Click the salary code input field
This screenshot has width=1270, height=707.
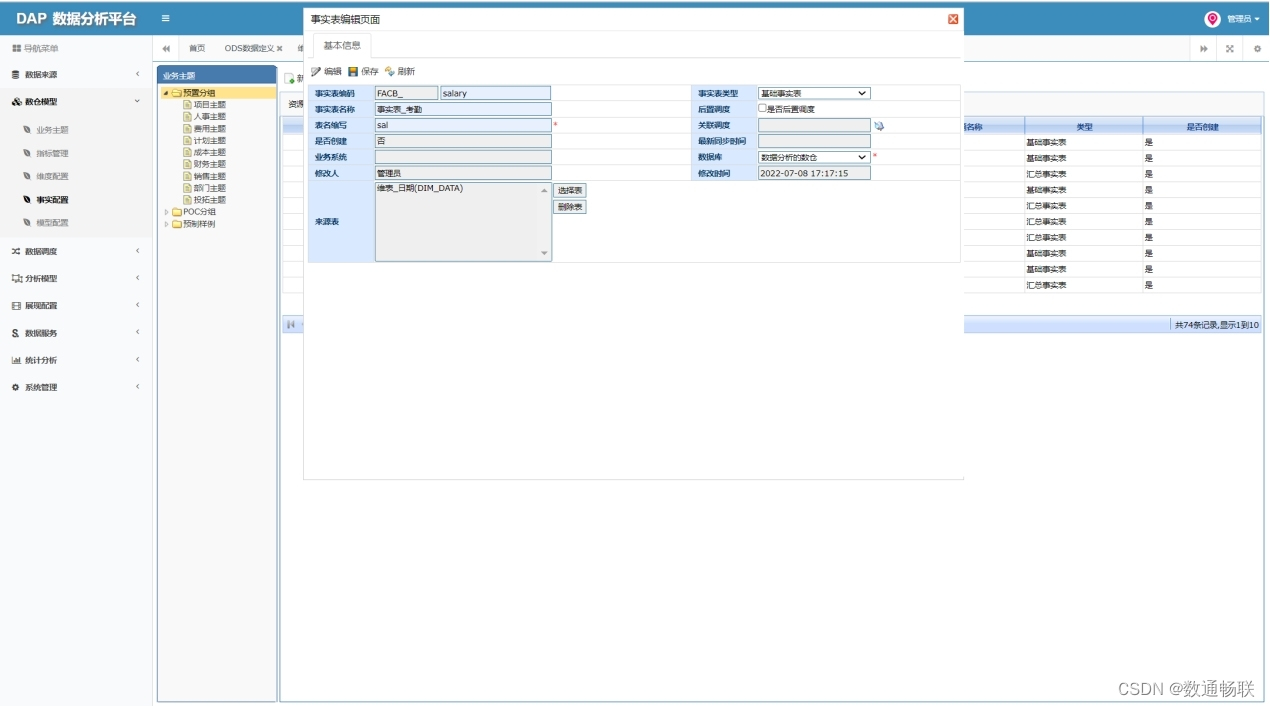pos(496,93)
